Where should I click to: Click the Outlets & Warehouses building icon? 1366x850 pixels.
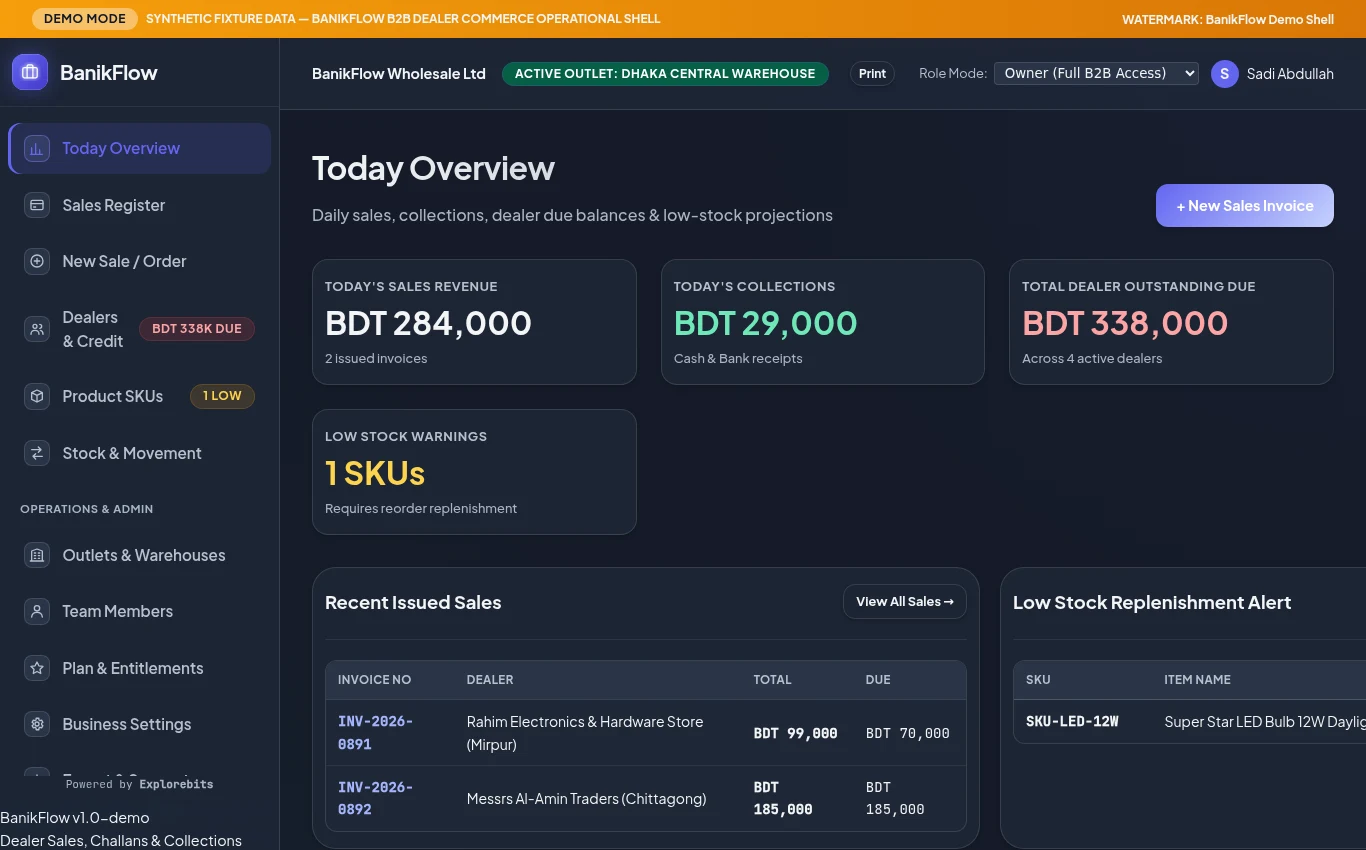[37, 555]
